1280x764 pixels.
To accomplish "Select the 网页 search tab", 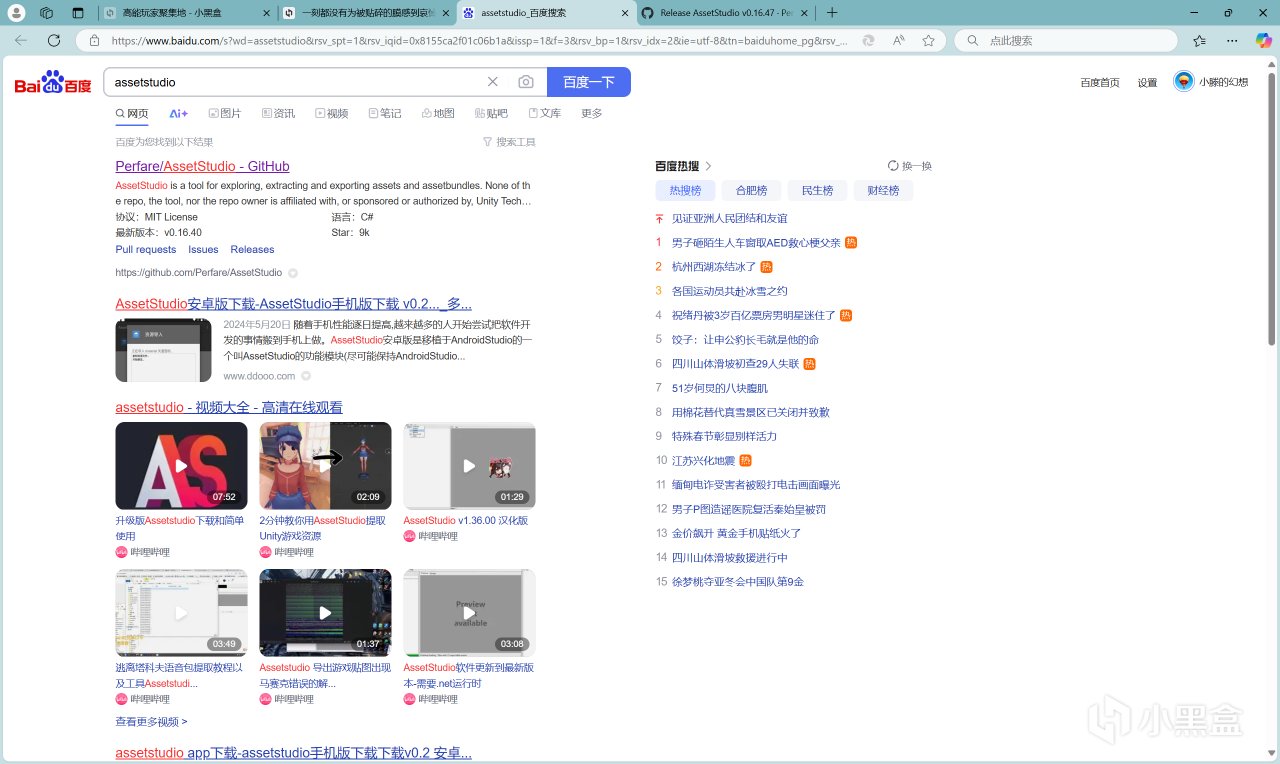I will (132, 114).
